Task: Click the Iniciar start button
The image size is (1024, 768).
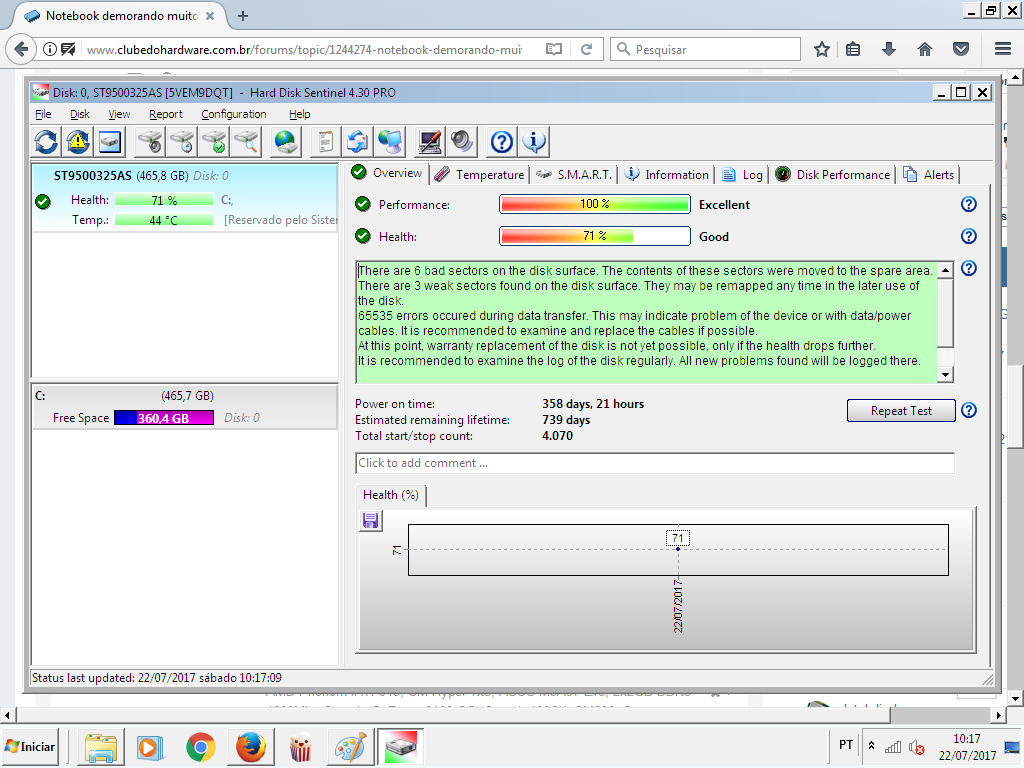Action: click(30, 747)
